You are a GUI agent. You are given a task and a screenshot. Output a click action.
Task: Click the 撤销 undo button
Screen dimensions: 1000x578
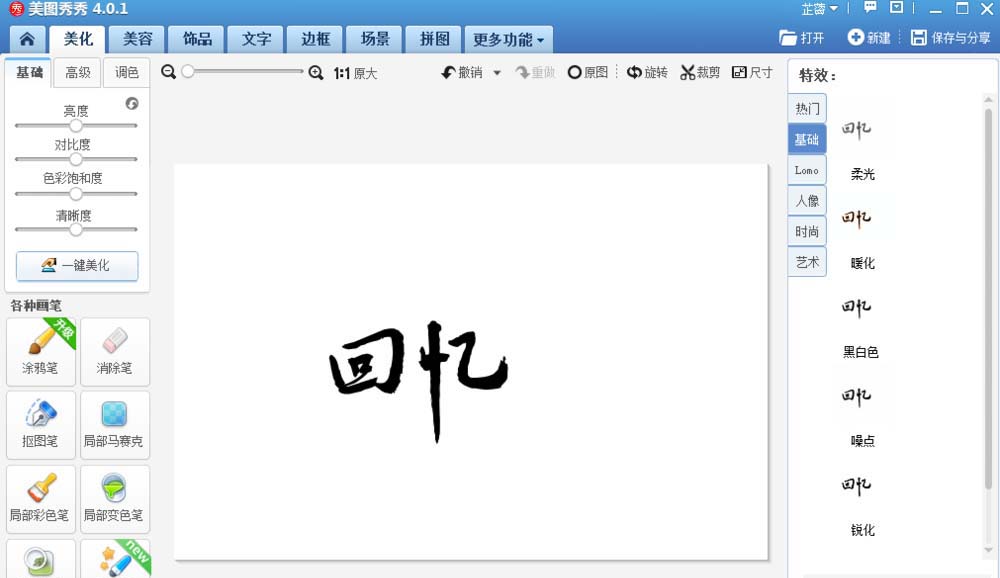462,73
